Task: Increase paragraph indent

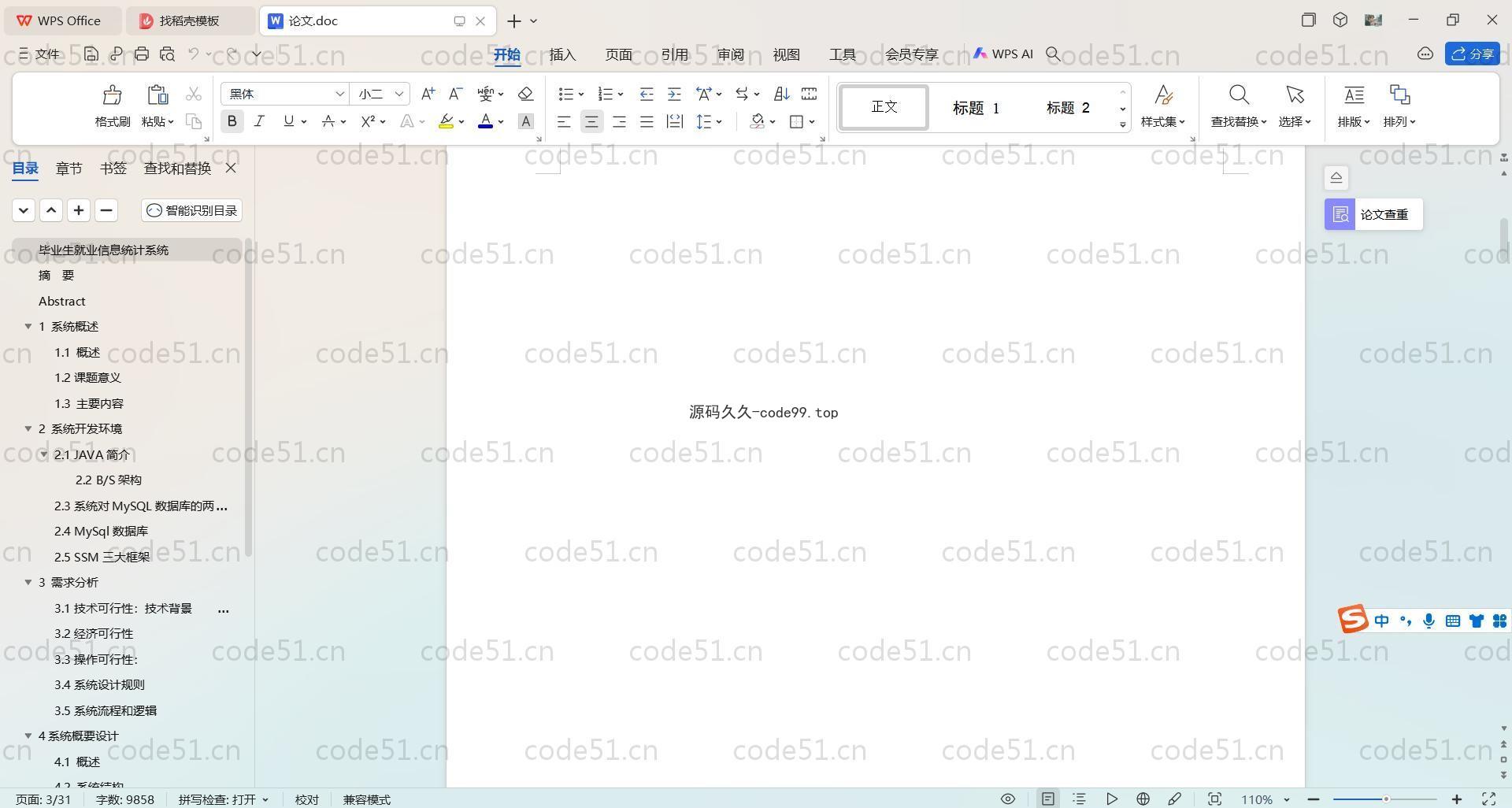Action: [x=674, y=94]
